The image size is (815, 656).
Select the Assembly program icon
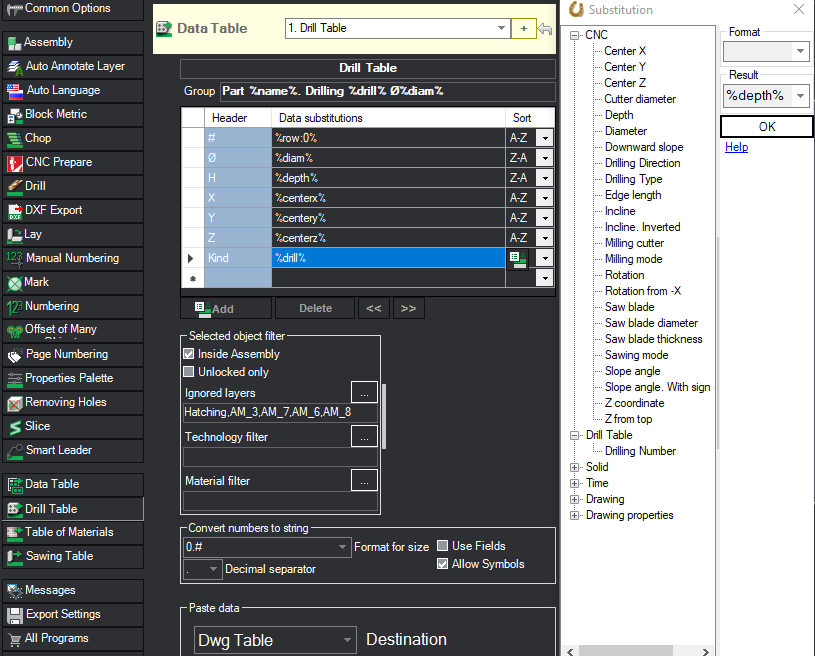(x=15, y=43)
